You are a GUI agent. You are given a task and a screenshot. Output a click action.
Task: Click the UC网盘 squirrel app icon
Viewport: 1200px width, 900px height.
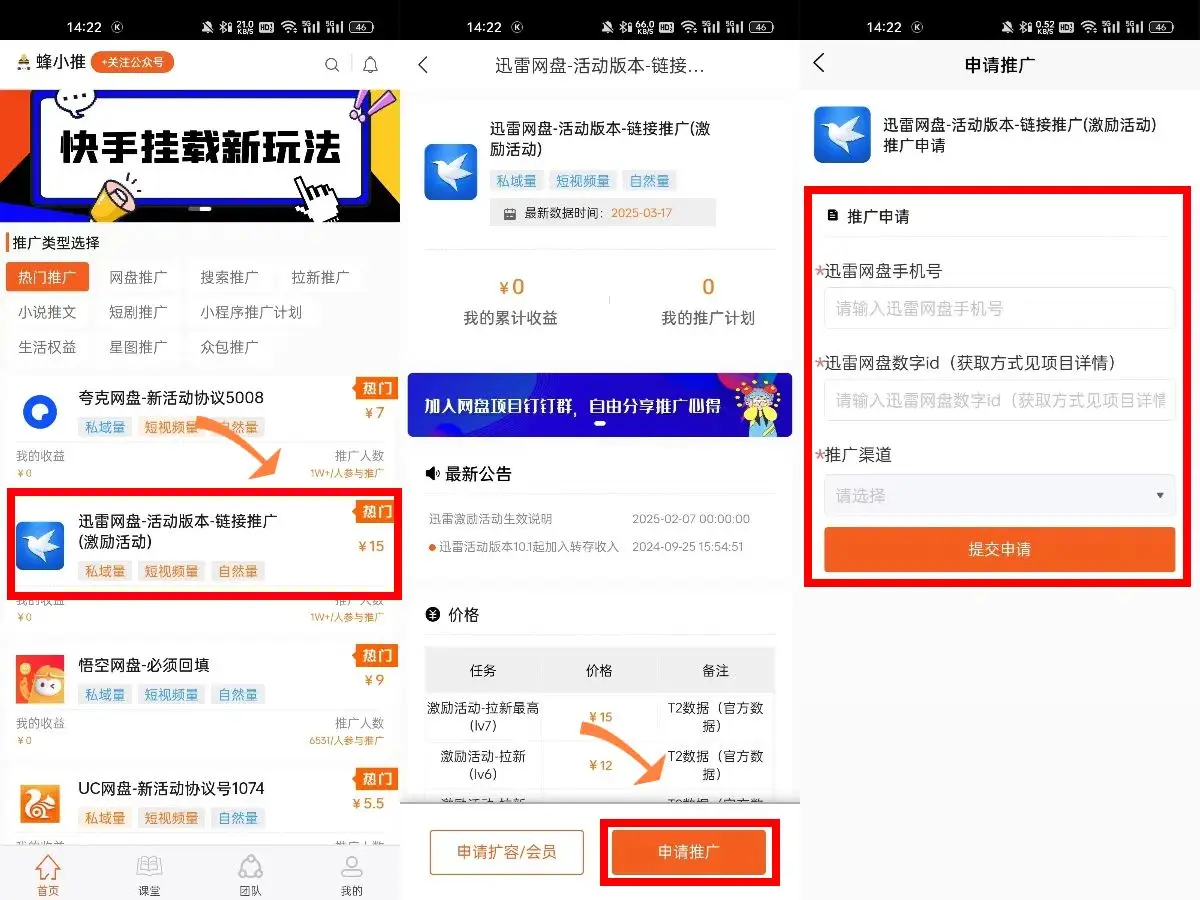coord(39,803)
